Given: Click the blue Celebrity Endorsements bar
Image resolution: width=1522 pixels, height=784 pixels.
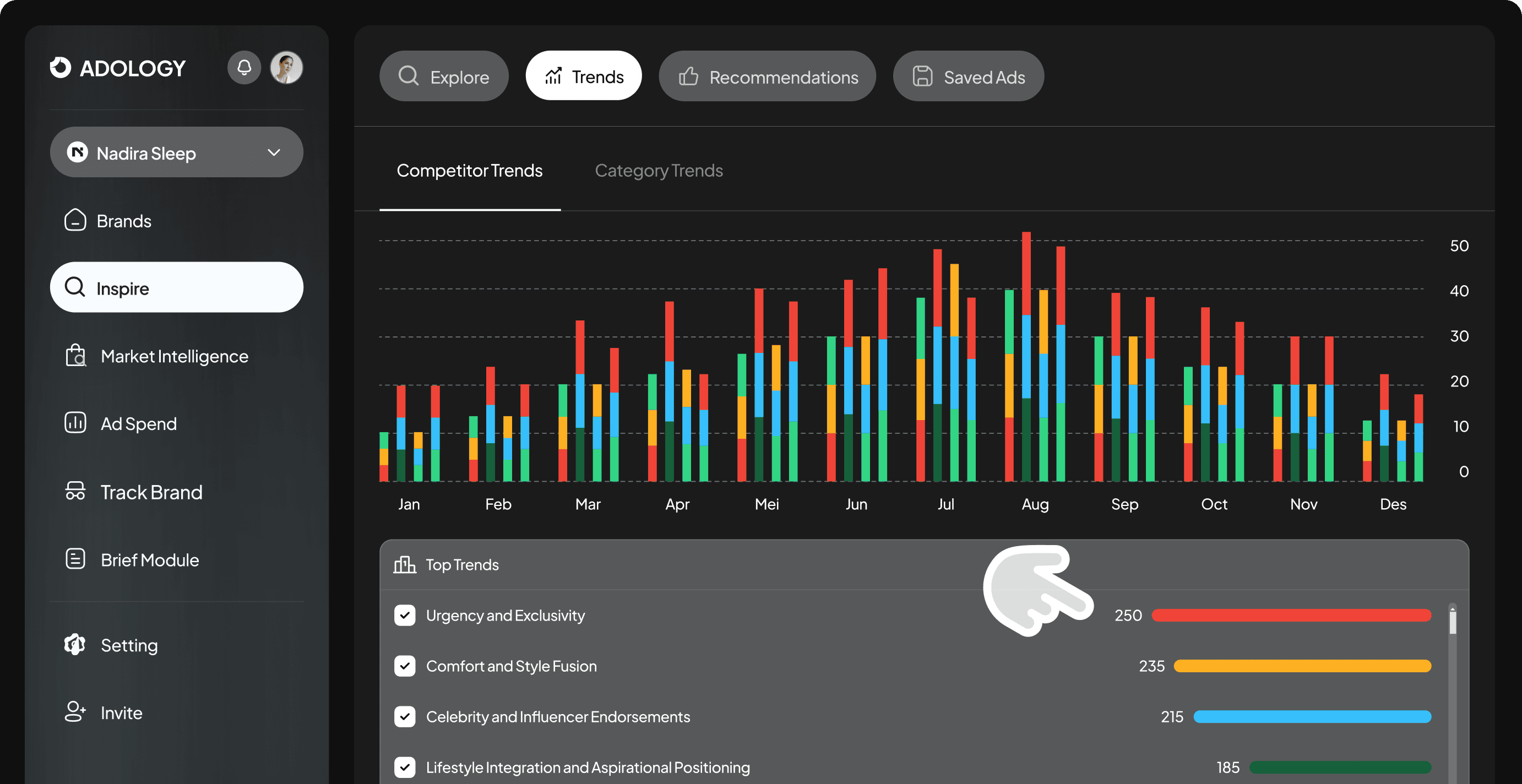Looking at the screenshot, I should point(1312,717).
